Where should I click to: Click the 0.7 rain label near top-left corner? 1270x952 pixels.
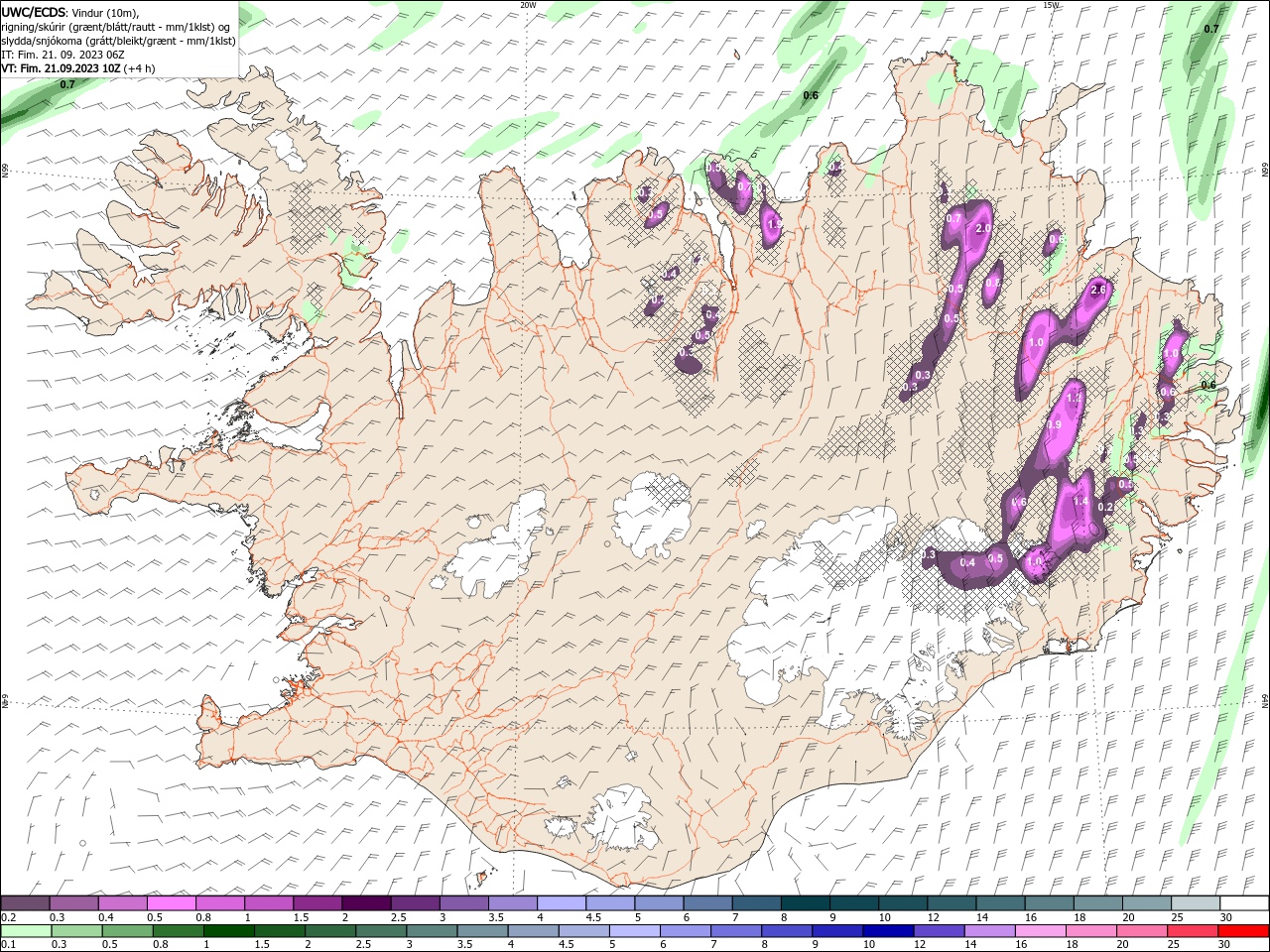(x=67, y=85)
